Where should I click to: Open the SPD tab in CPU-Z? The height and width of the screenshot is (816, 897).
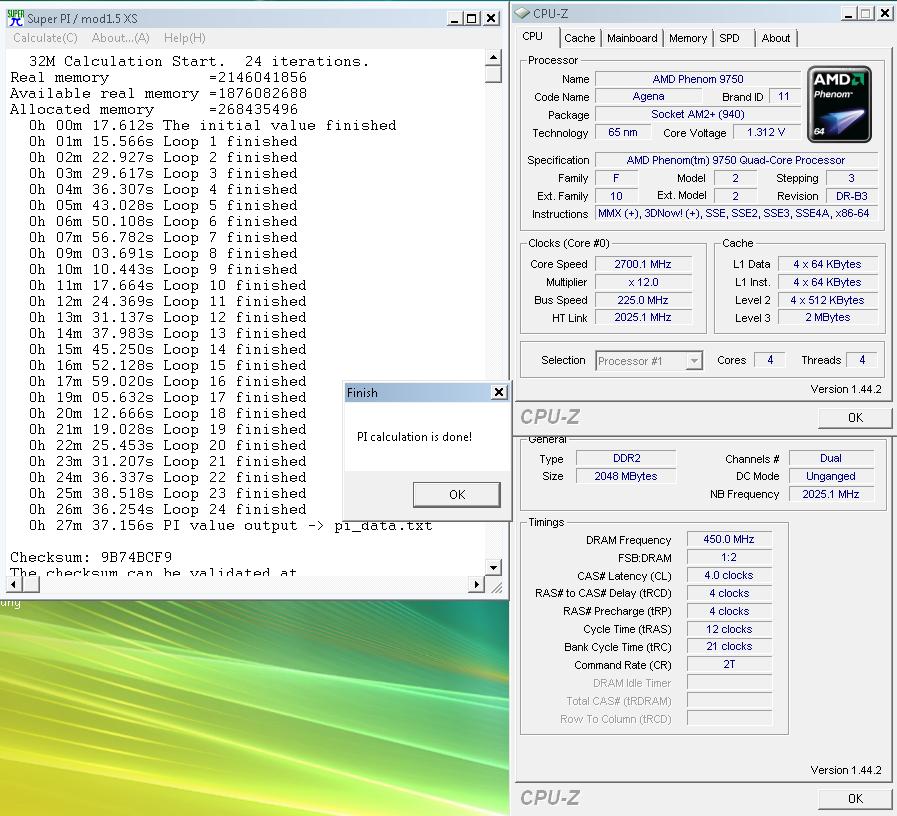coord(729,38)
